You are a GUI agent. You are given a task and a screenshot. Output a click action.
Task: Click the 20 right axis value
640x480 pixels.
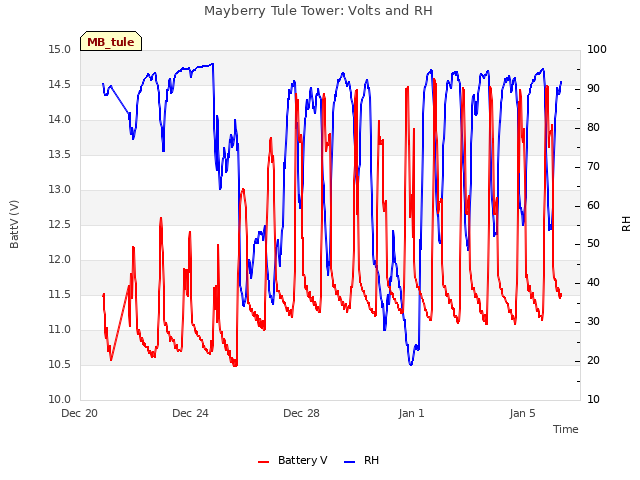click(593, 361)
